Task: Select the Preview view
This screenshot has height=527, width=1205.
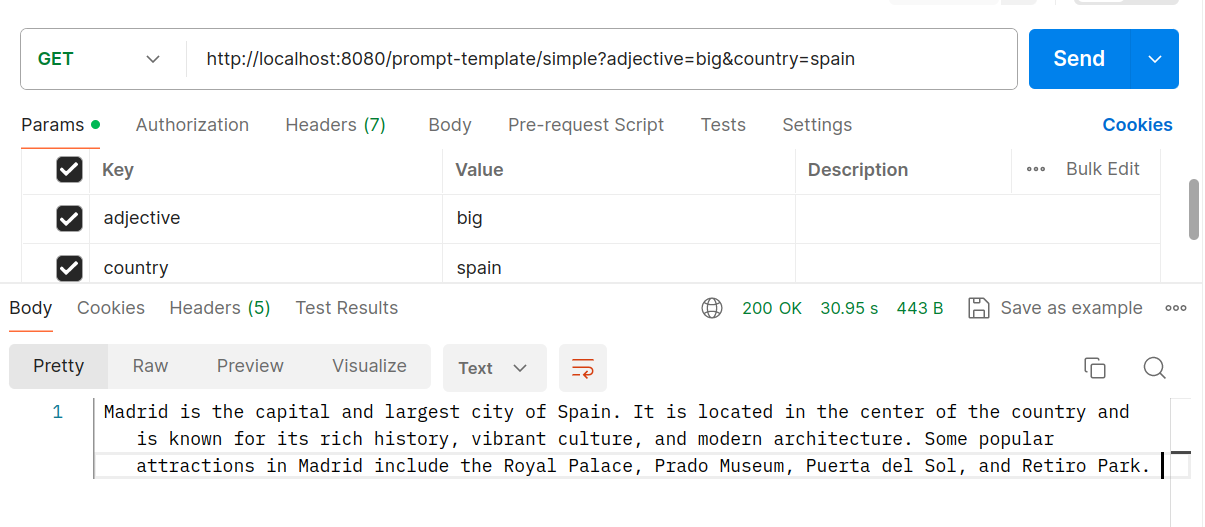Action: coord(250,366)
